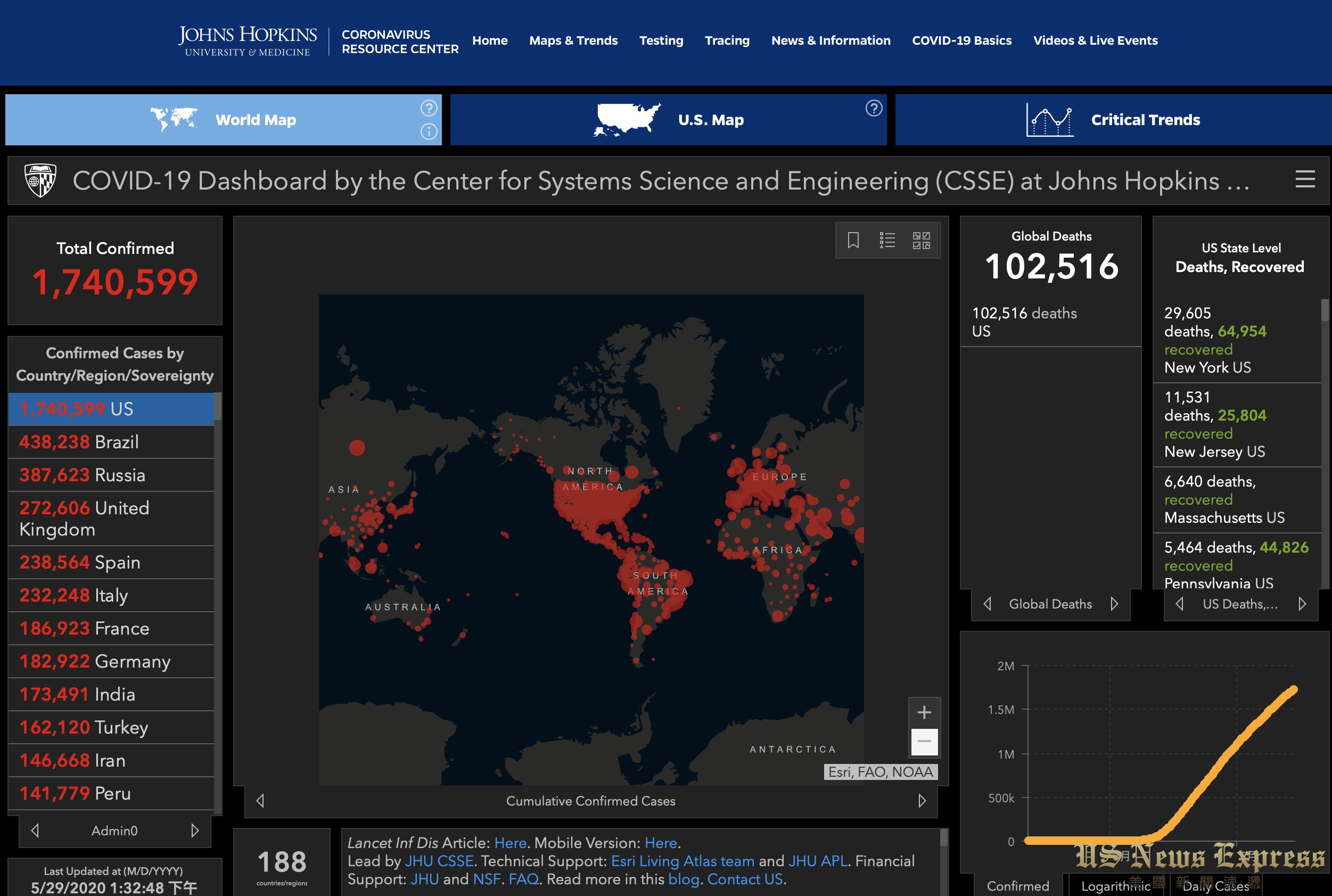Next panel arrow beside Global Deaths
The height and width of the screenshot is (896, 1332).
[x=1114, y=604]
